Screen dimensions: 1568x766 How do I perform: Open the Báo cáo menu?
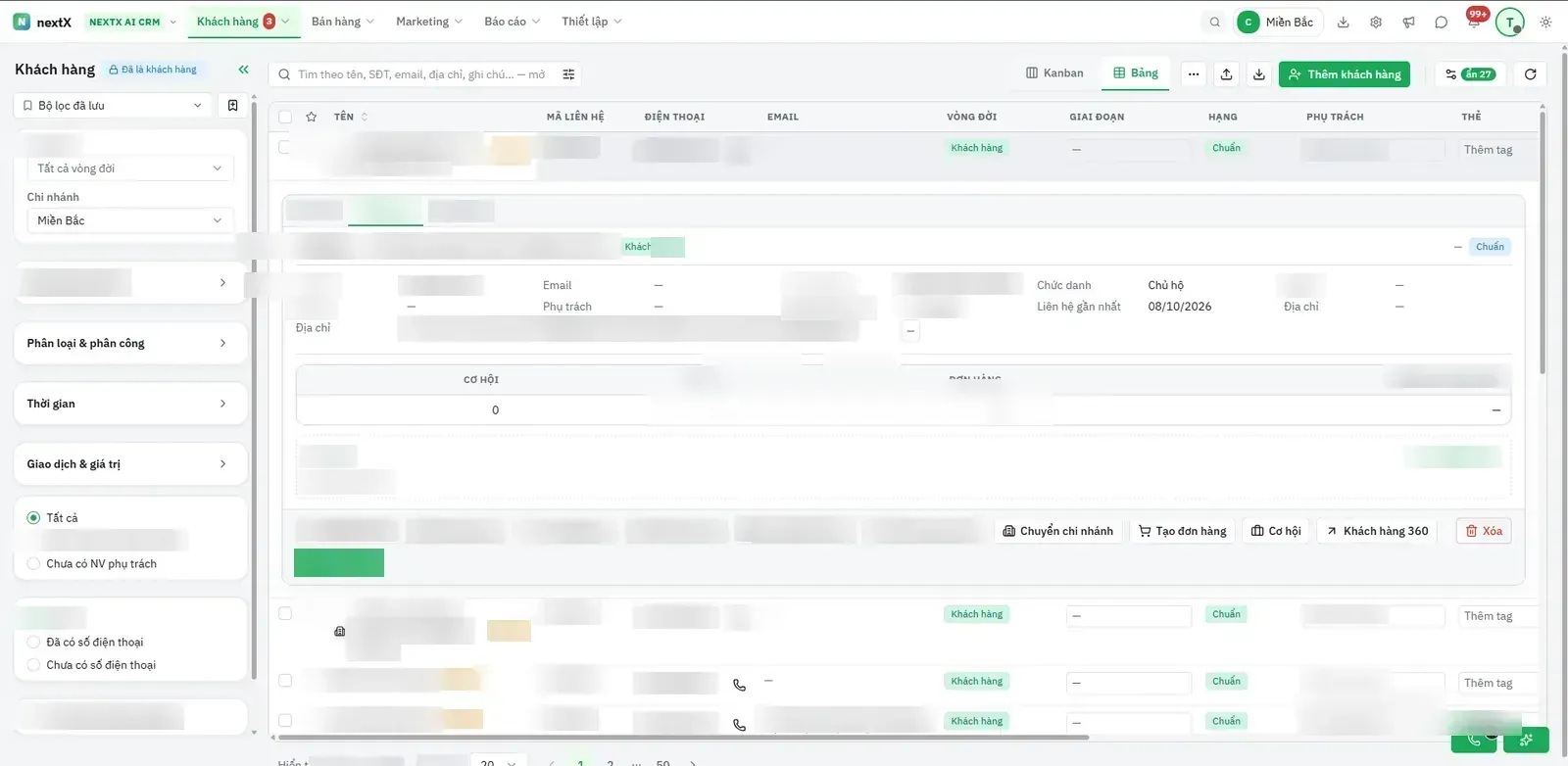(x=512, y=22)
